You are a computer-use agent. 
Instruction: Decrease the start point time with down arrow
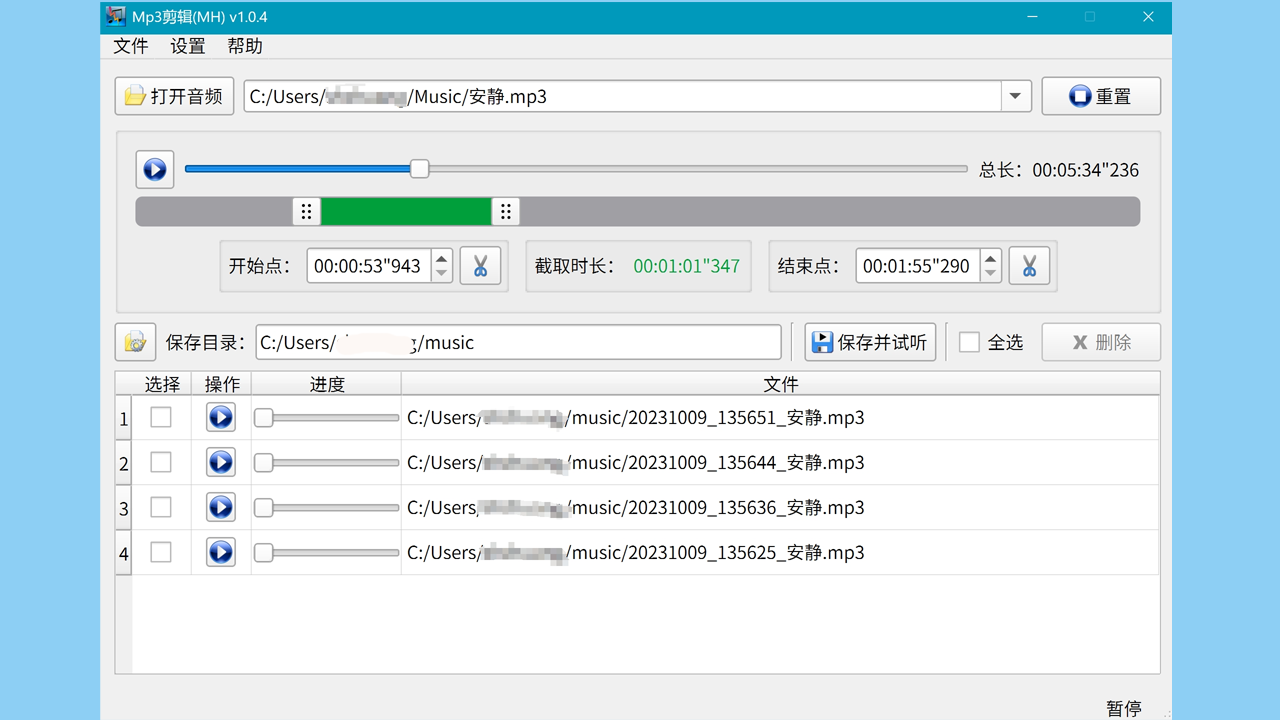coord(442,274)
